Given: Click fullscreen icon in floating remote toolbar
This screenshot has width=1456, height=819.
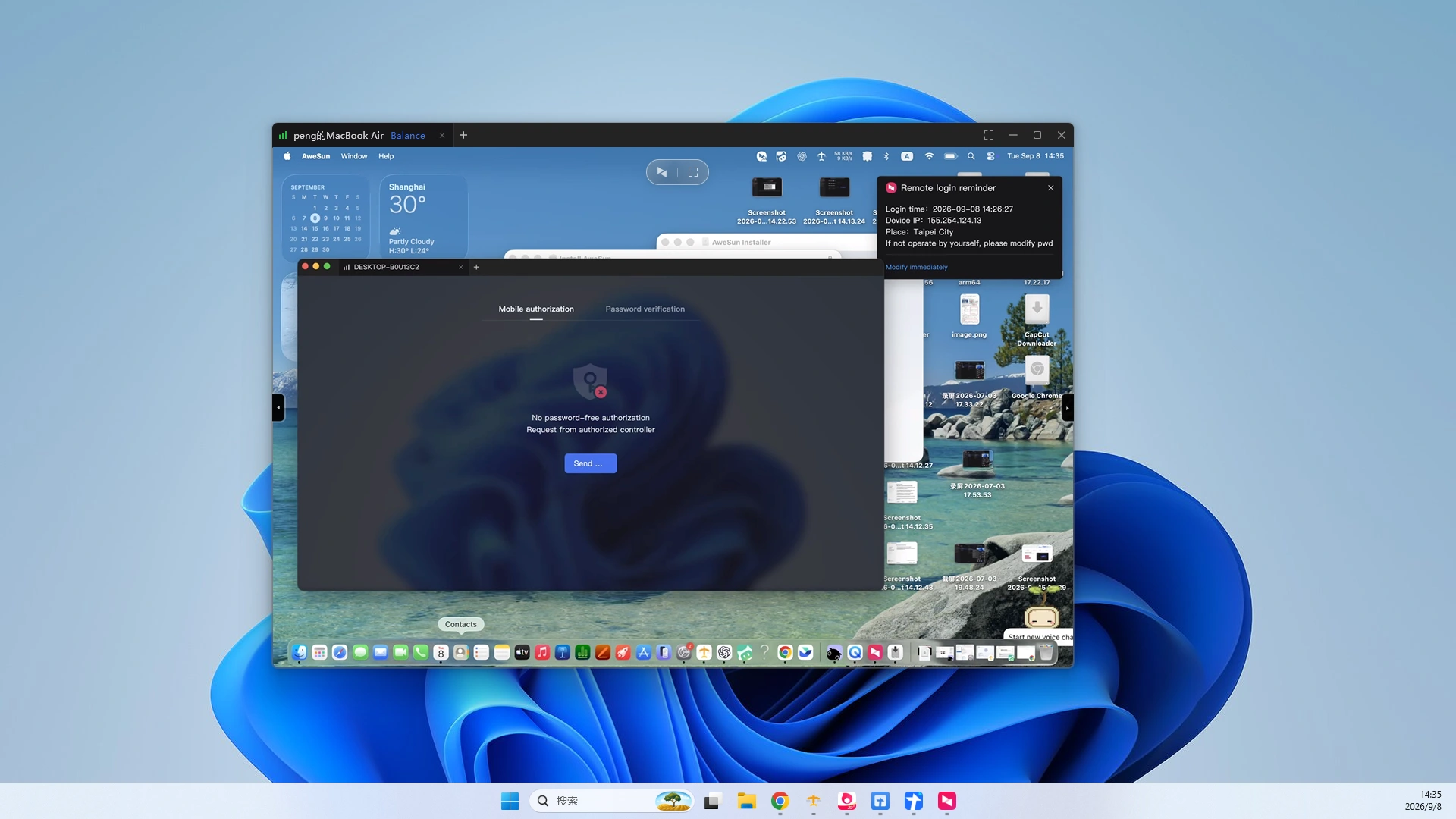Looking at the screenshot, I should (693, 172).
